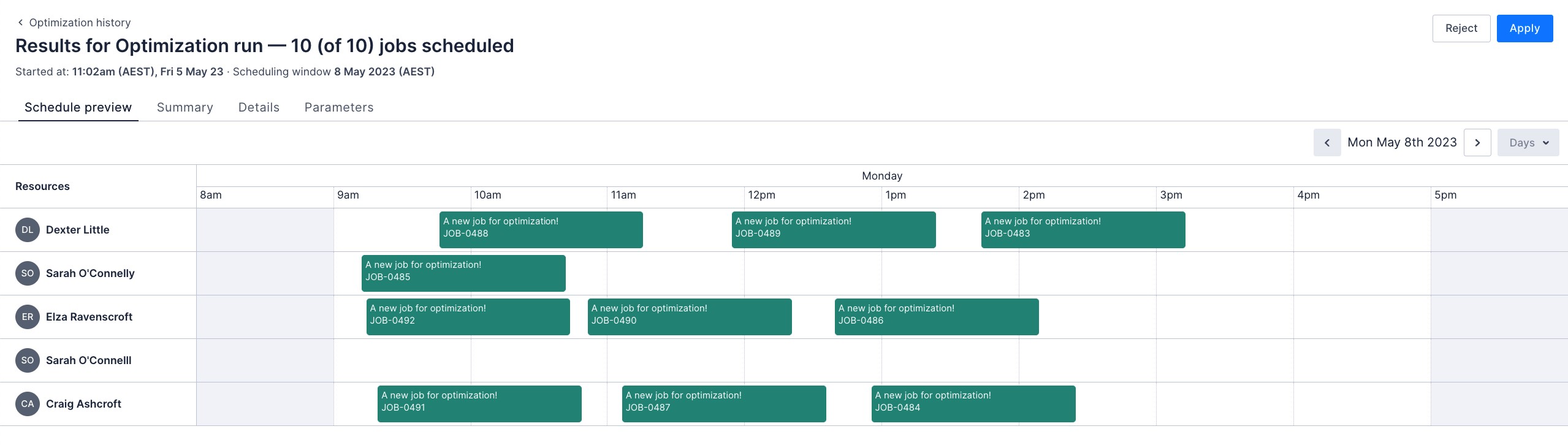Click Sarah O'Connelll's SO avatar
The width and height of the screenshot is (1568, 445).
tap(28, 360)
